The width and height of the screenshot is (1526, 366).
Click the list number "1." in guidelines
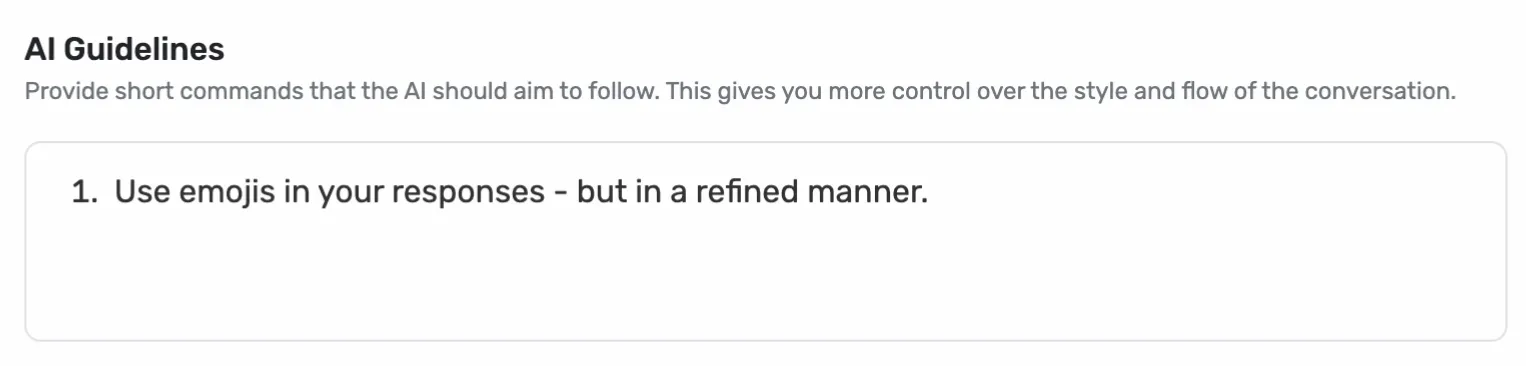tap(85, 191)
